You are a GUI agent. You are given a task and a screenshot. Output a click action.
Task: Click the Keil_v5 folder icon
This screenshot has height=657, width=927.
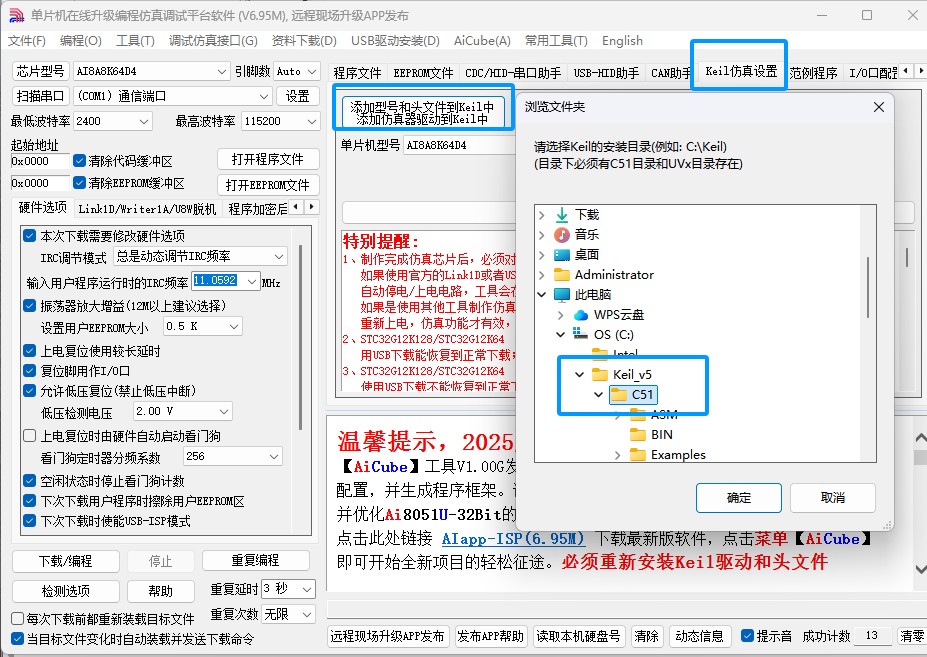point(600,374)
